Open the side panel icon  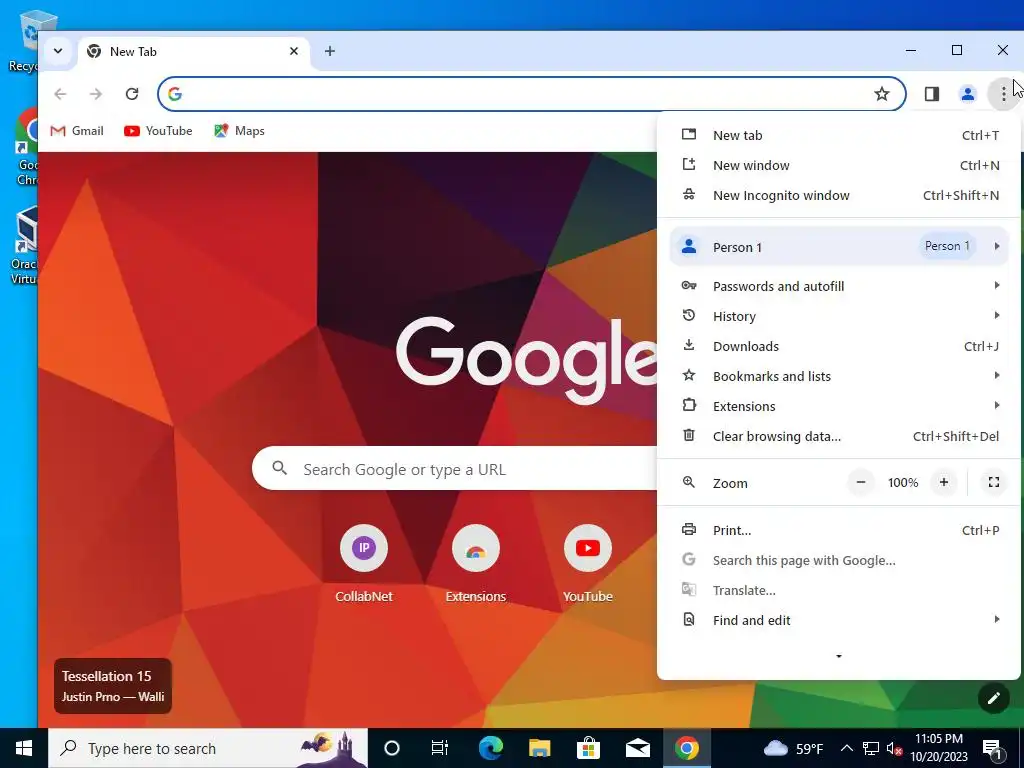click(x=931, y=94)
